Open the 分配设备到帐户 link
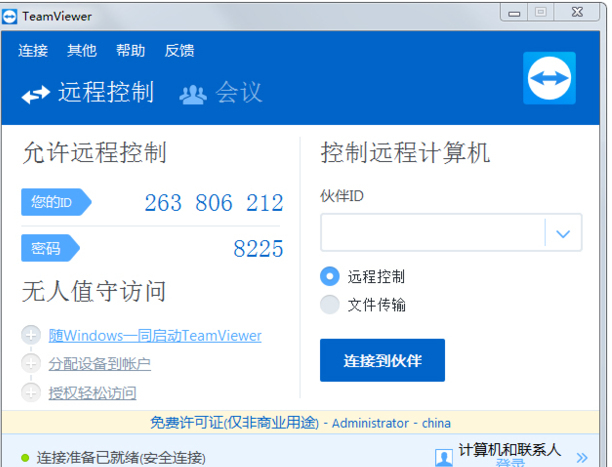The image size is (612, 467). pos(100,364)
